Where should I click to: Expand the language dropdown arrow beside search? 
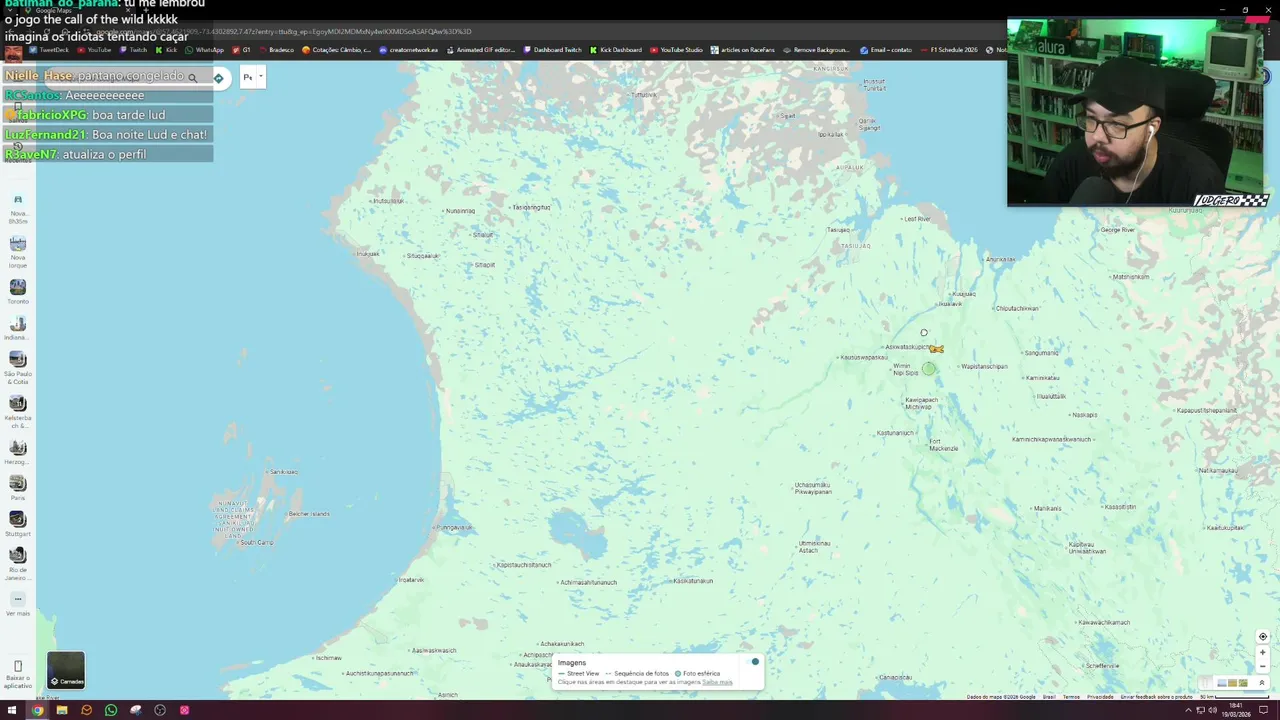[261, 76]
